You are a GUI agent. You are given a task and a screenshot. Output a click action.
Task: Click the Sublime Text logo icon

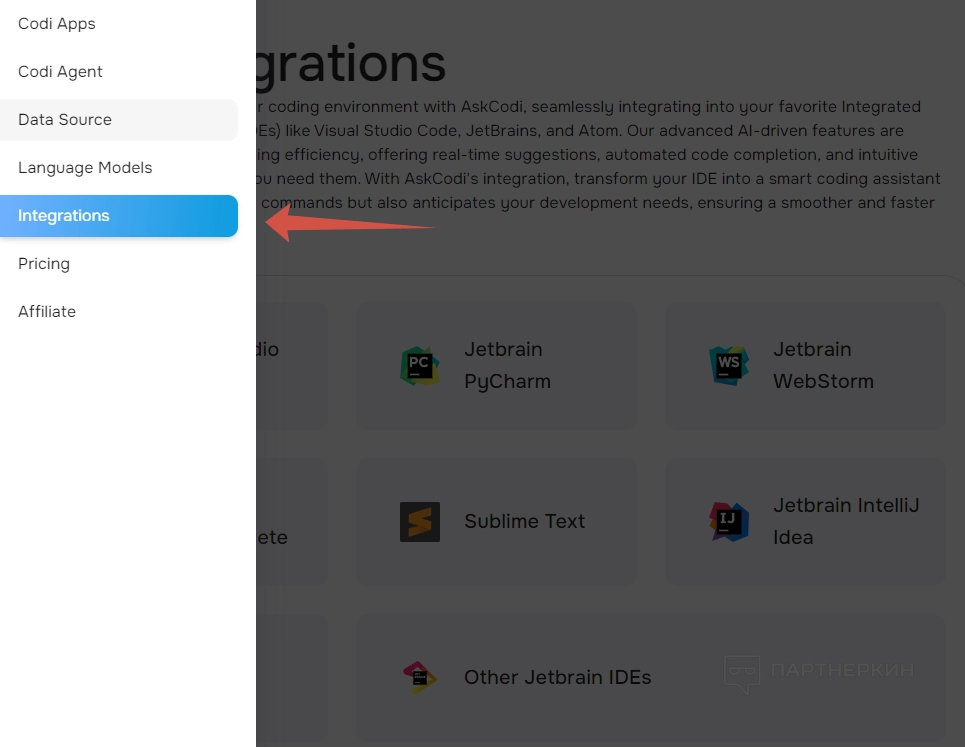click(x=420, y=522)
